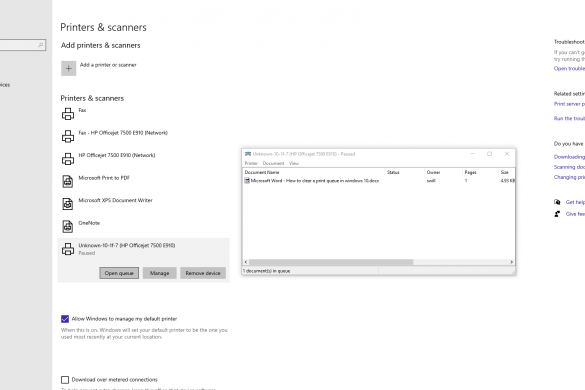Click the right arrow of queue scrollbar

[x=512, y=262]
